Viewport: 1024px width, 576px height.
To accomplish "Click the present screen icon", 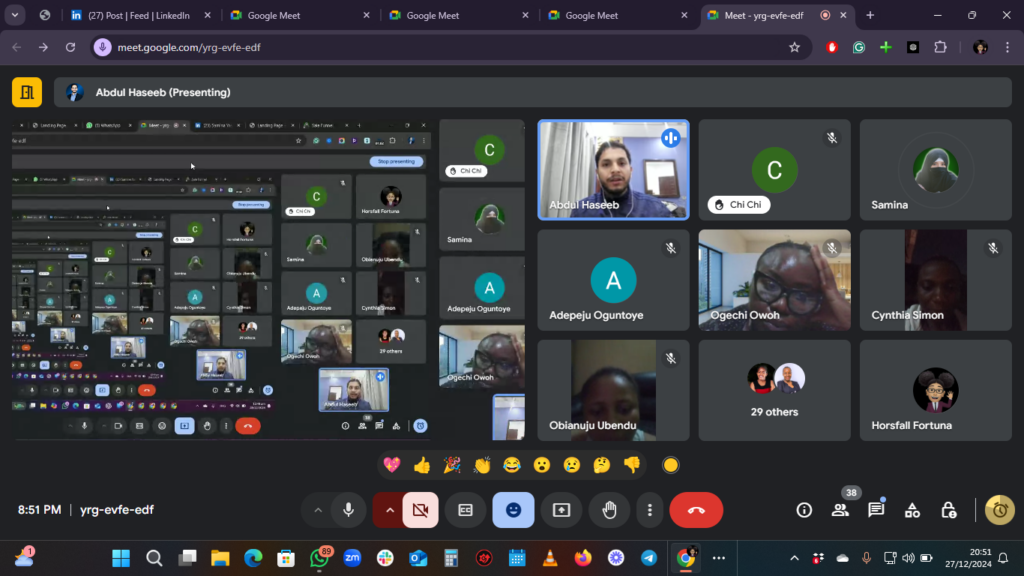I will pyautogui.click(x=561, y=510).
